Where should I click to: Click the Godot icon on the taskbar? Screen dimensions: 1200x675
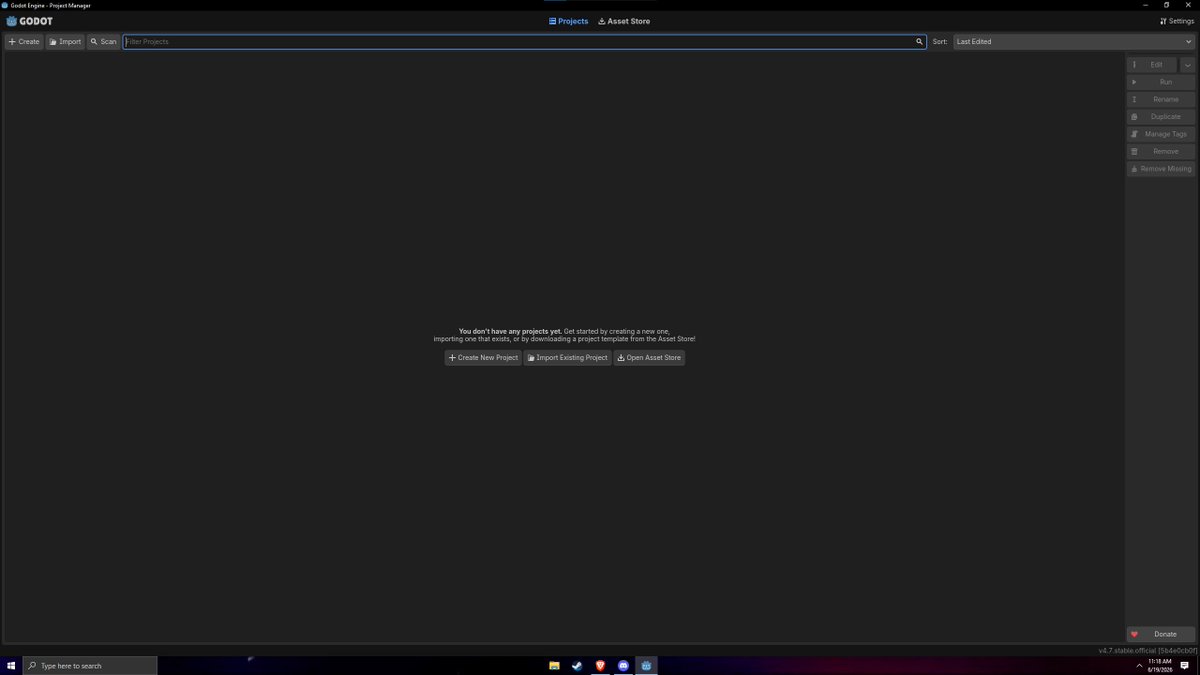coord(647,665)
